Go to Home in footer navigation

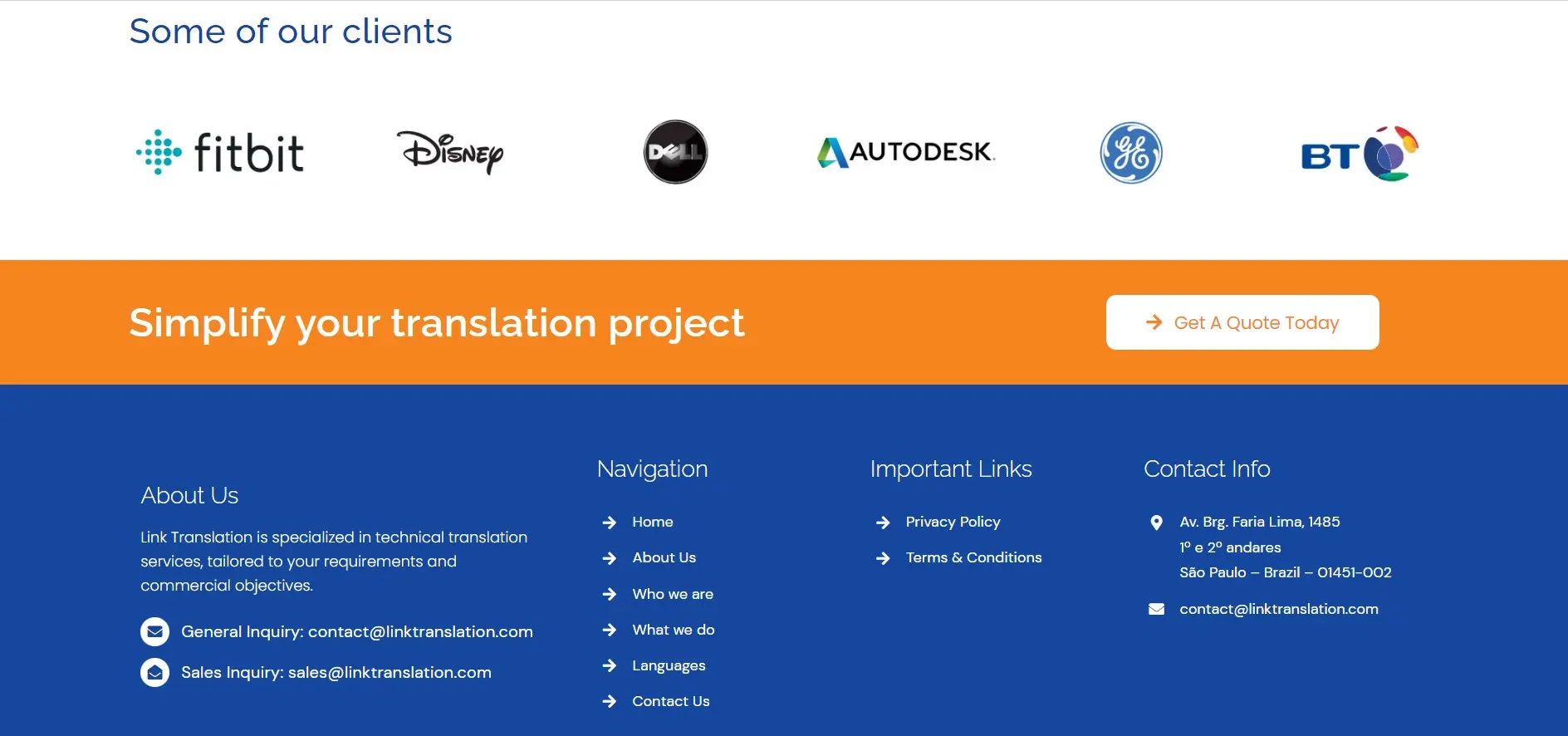pyautogui.click(x=652, y=523)
